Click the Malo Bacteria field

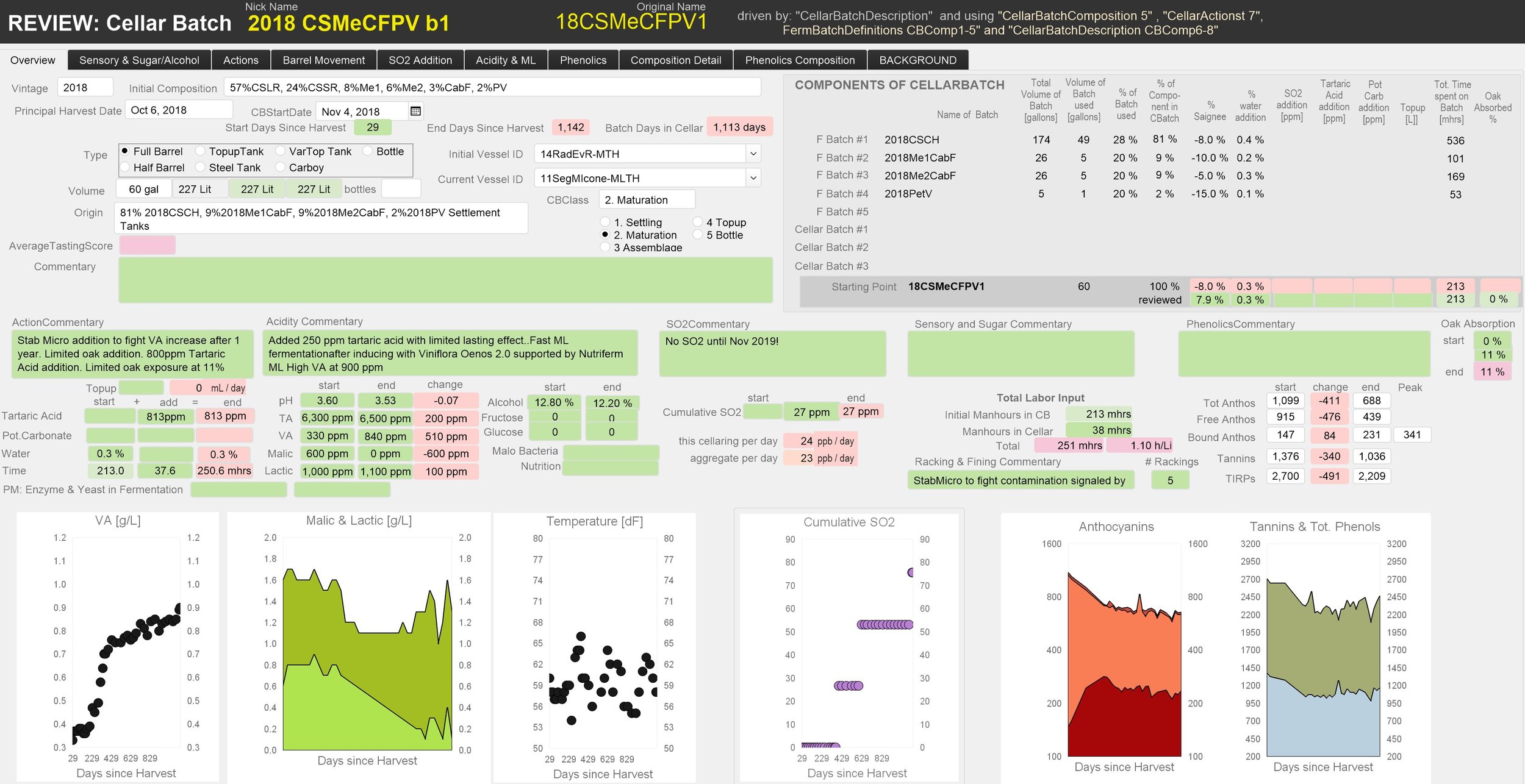[x=611, y=452]
